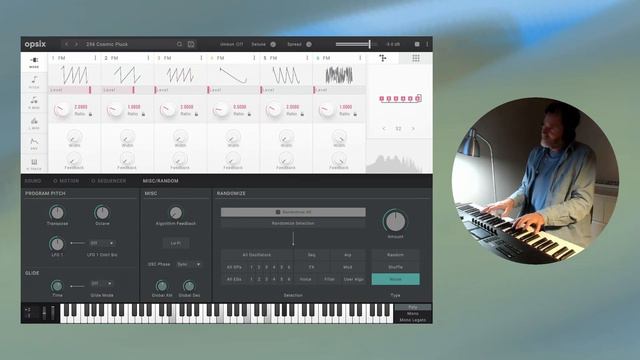Viewport: 640px width, 360px height.
Task: Click the operator 1 Ratio knob
Action: pos(62,109)
